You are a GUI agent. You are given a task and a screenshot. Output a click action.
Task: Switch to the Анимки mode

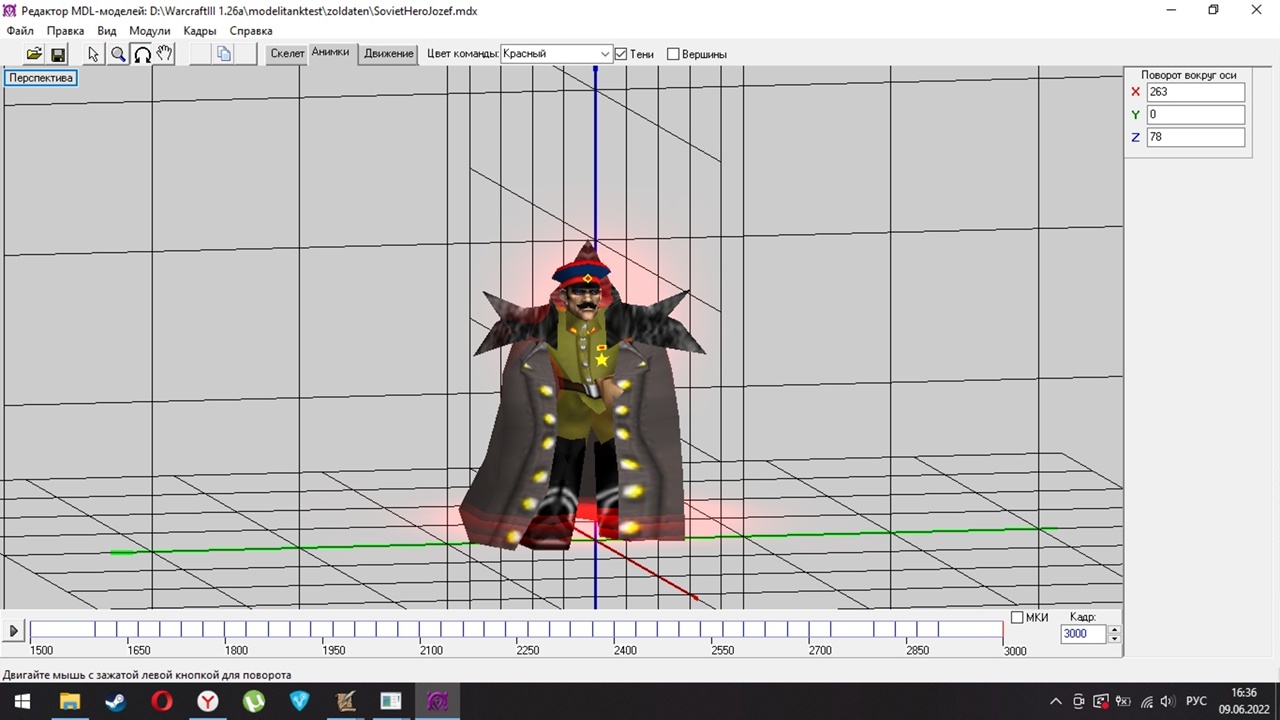[x=330, y=53]
